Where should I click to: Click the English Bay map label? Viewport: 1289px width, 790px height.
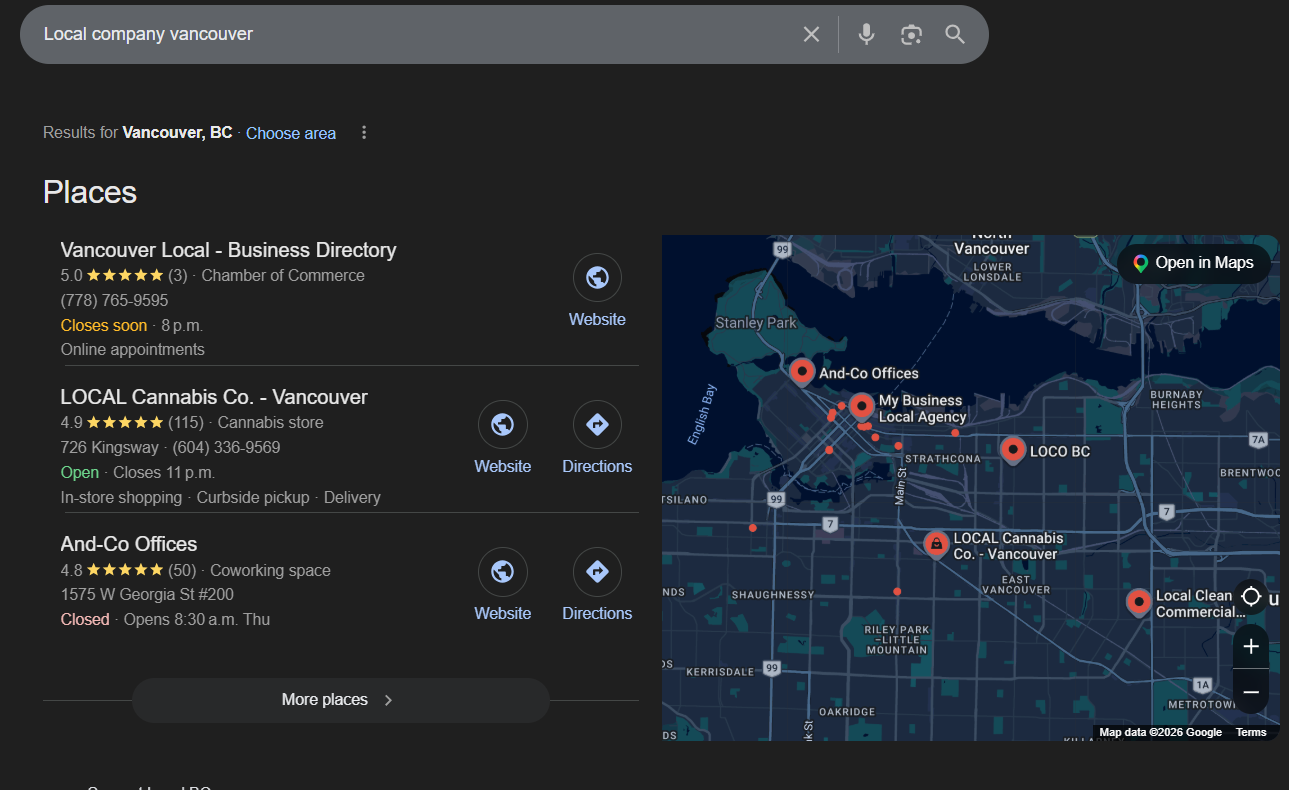coord(703,414)
